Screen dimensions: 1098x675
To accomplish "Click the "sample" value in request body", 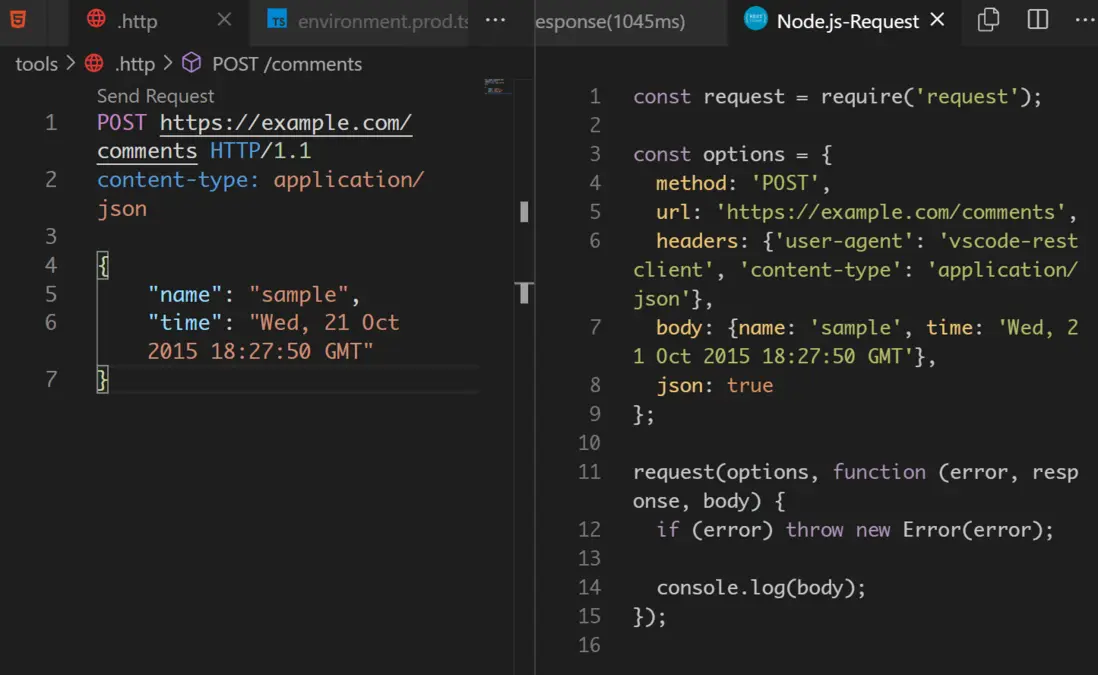I will (x=299, y=295).
